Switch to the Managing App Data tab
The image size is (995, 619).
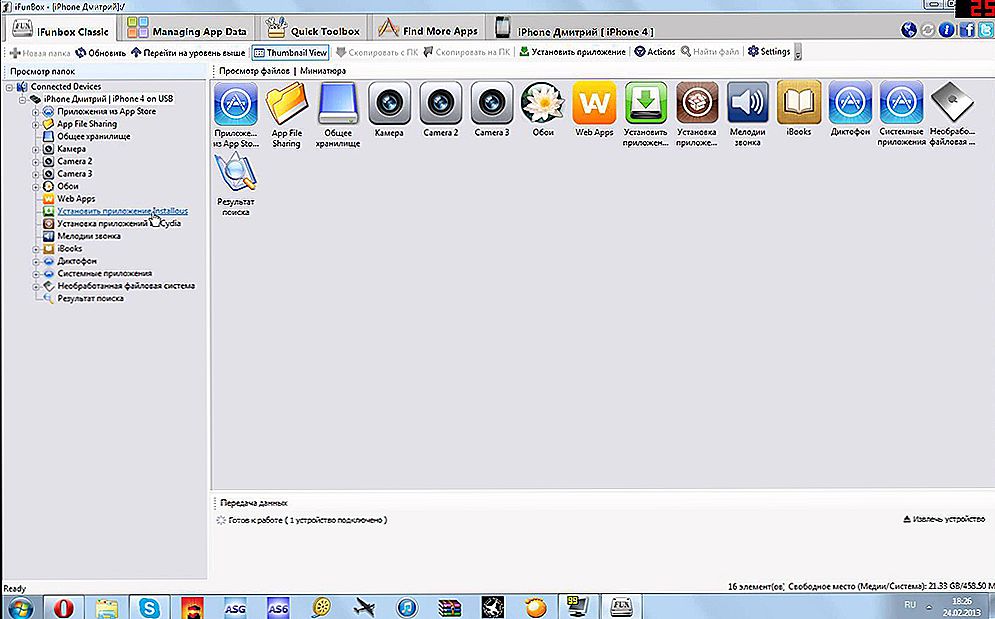point(187,31)
